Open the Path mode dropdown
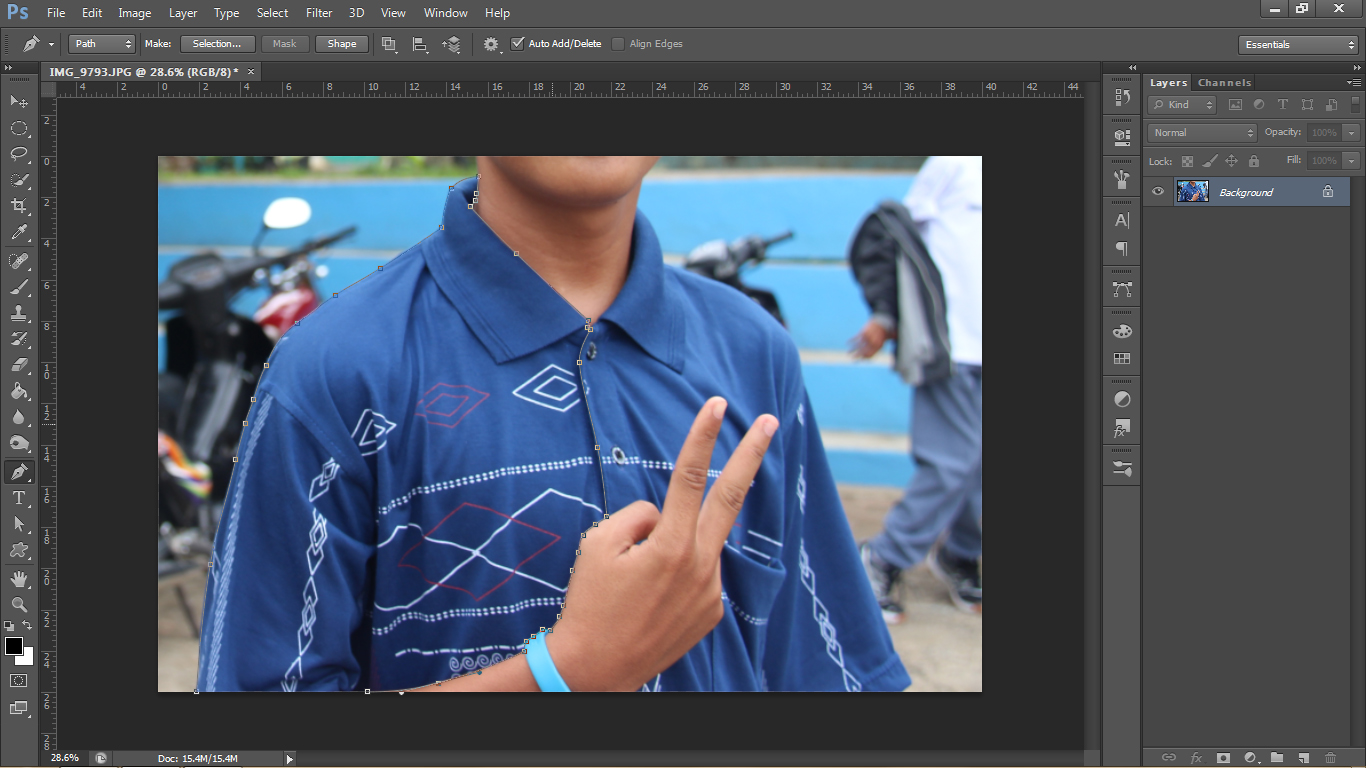 coord(100,43)
